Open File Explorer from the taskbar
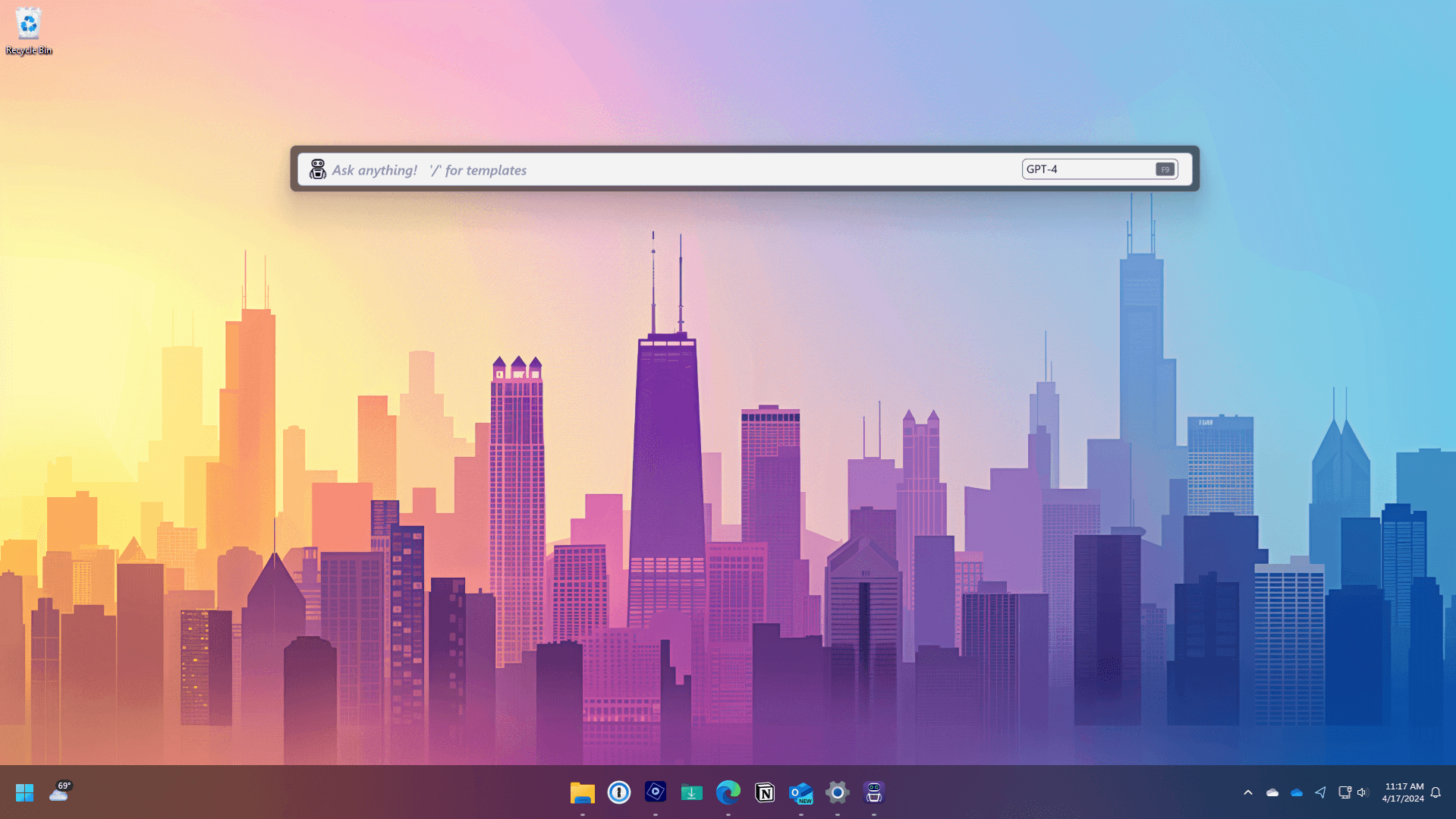Viewport: 1456px width, 819px height. point(582,792)
